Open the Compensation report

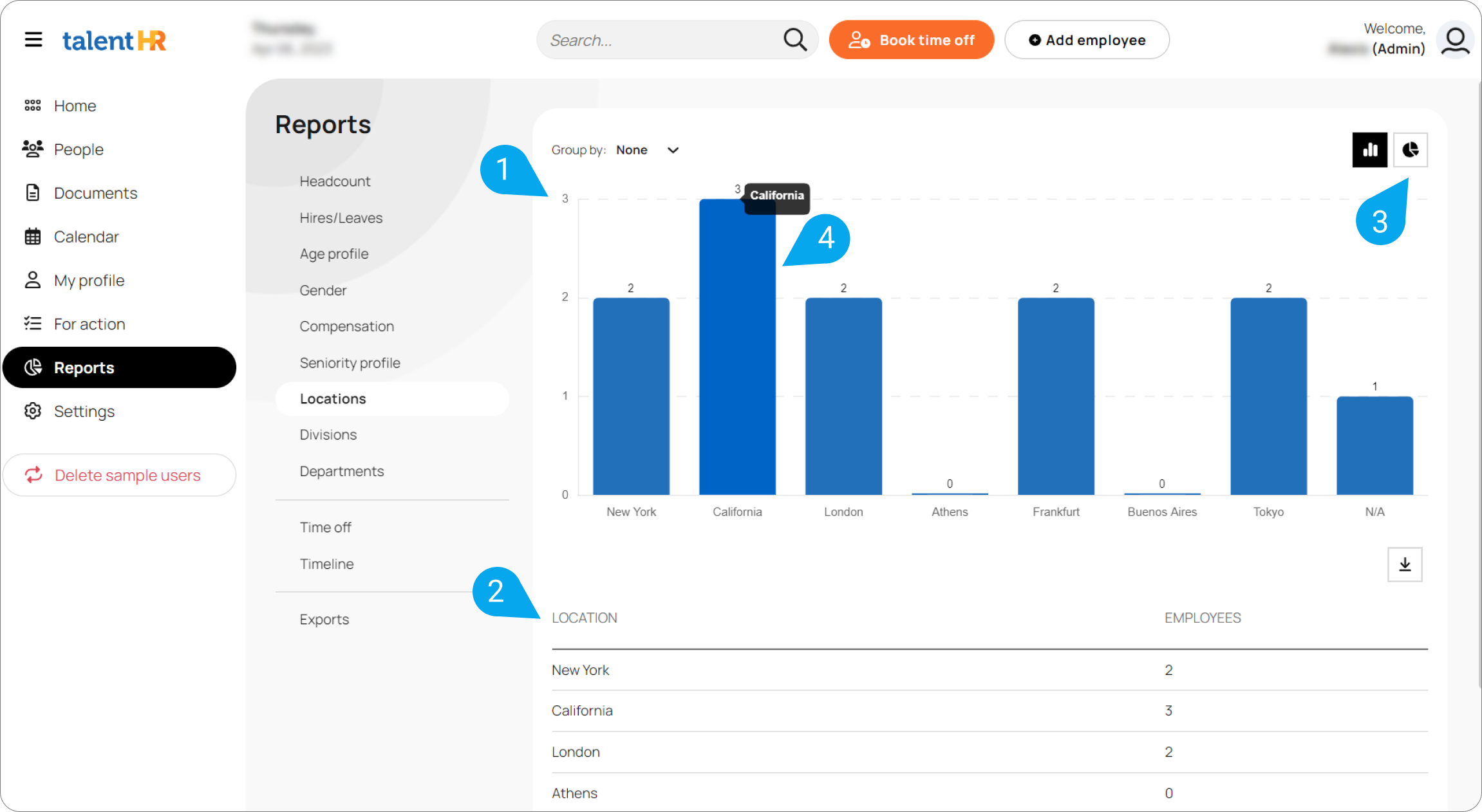(x=347, y=326)
